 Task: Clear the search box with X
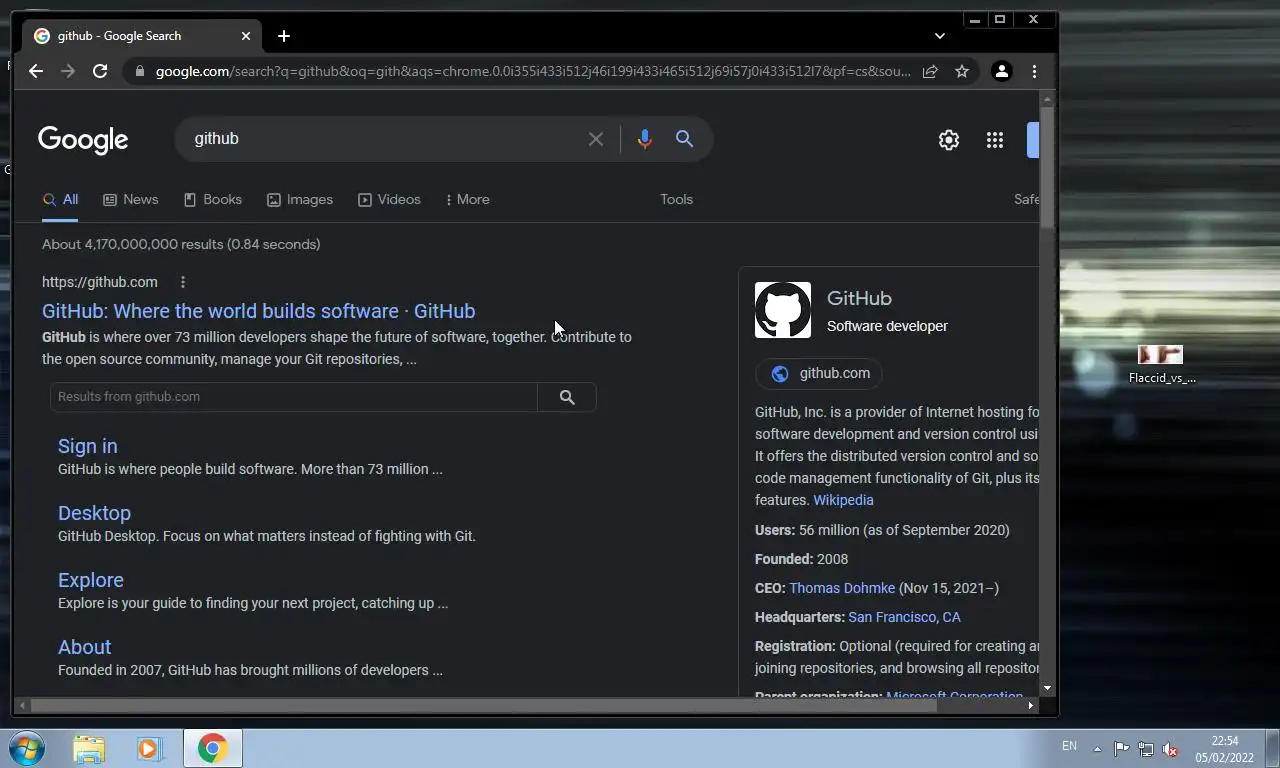coord(596,139)
